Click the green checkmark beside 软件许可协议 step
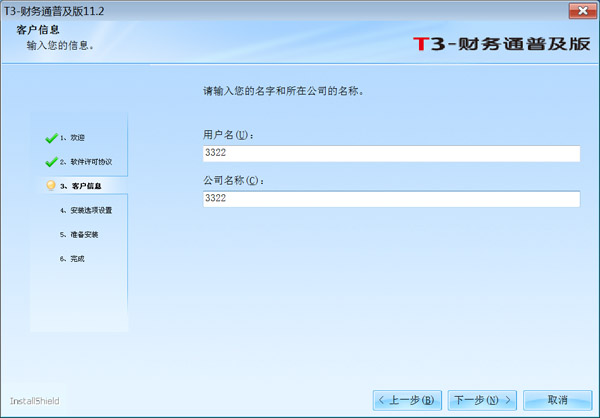 [51, 162]
